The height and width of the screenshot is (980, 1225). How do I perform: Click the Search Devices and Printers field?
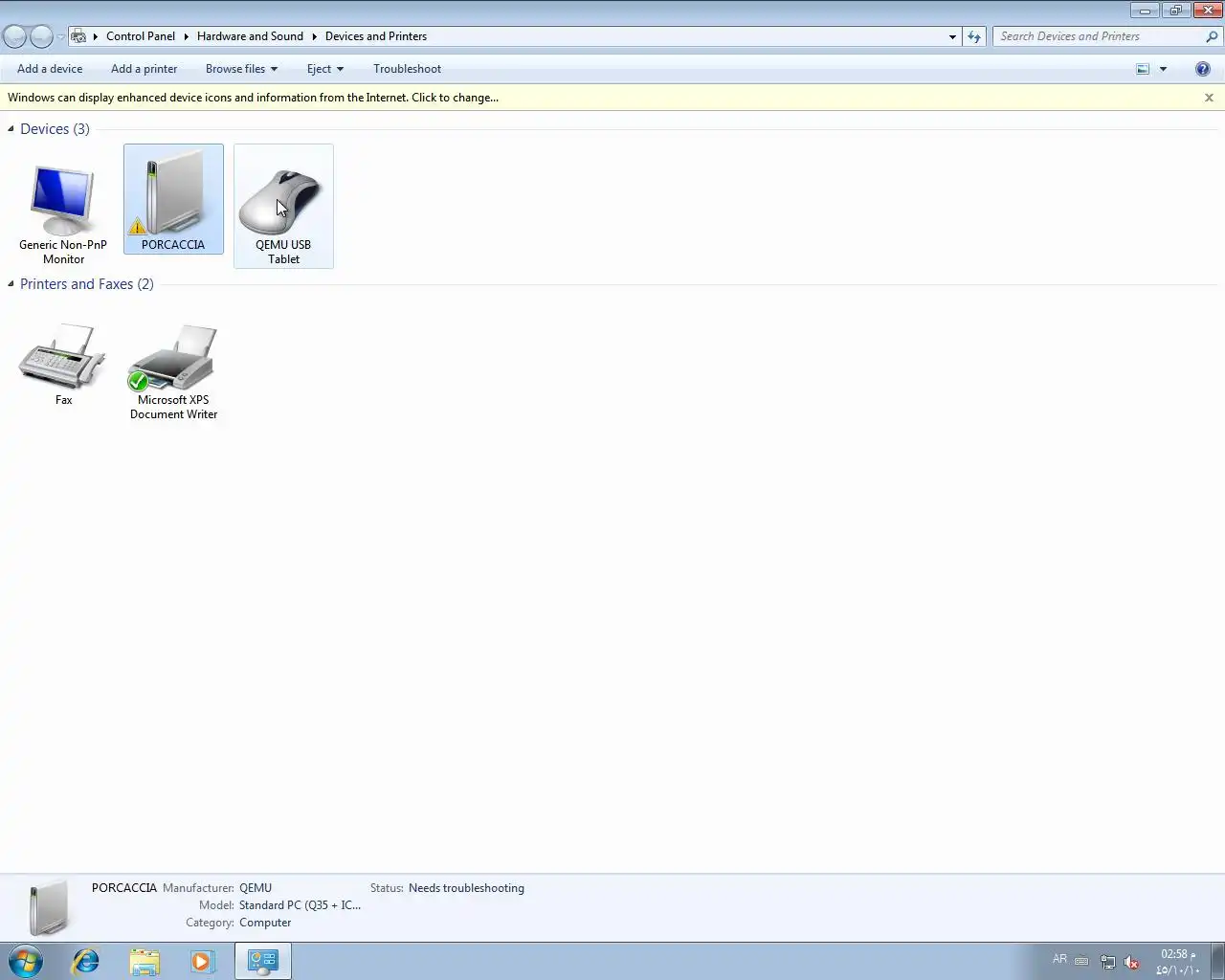1098,36
